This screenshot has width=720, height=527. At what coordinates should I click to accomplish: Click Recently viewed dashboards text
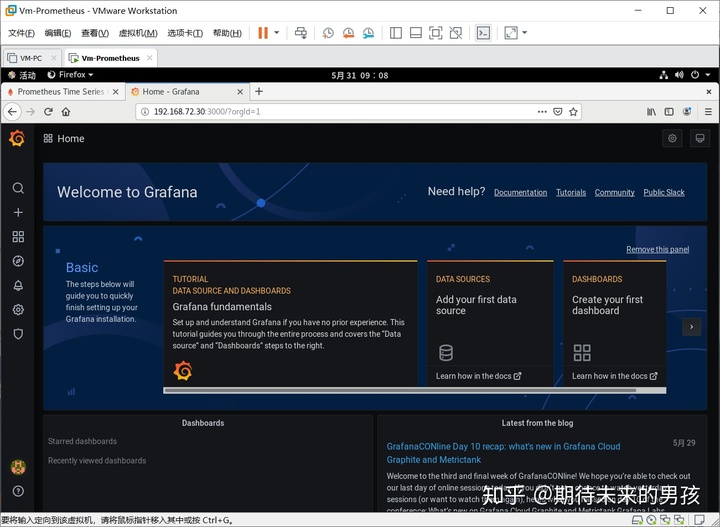click(97, 460)
